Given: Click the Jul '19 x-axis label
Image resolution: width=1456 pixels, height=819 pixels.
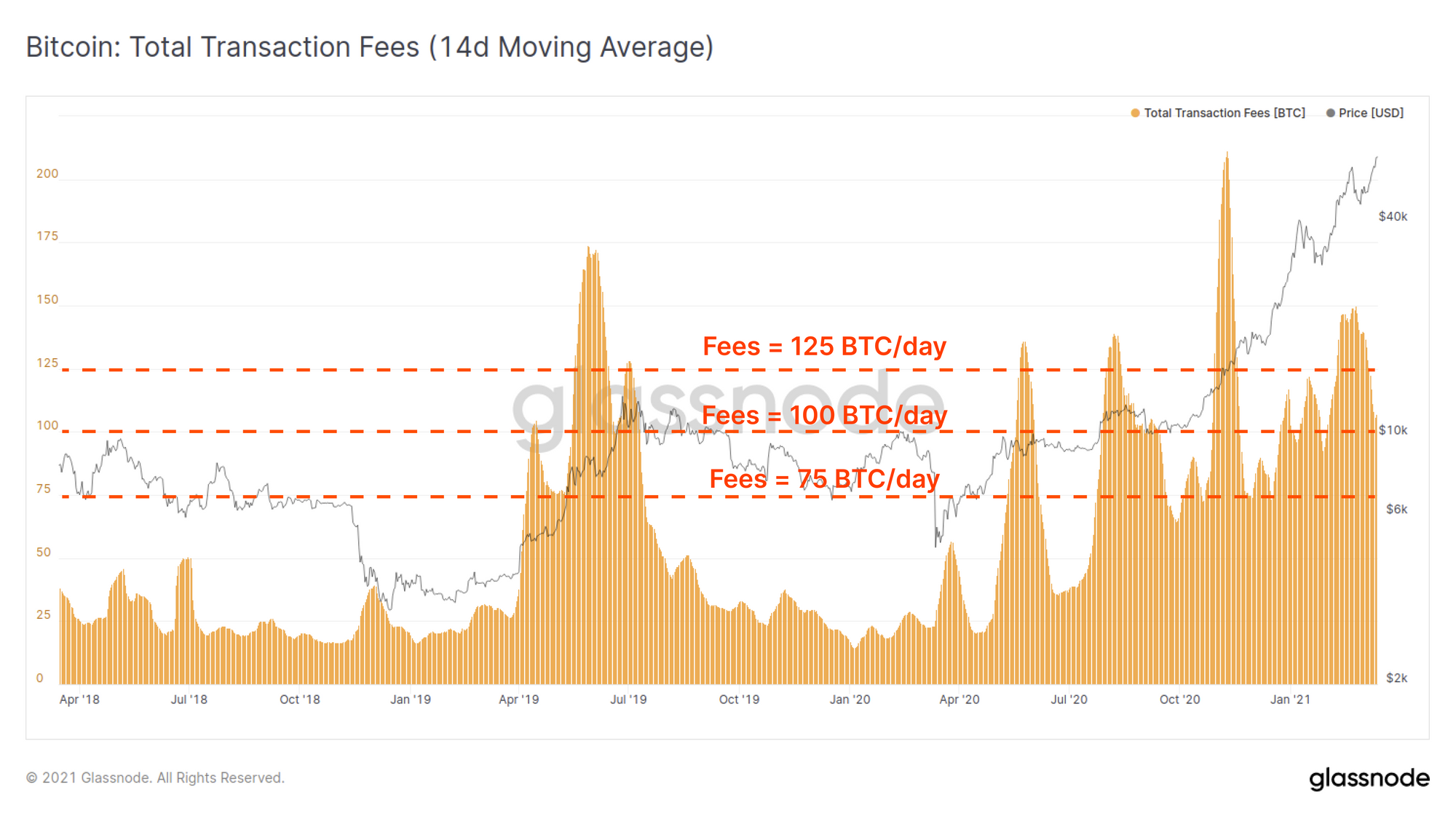Looking at the screenshot, I should click(x=628, y=700).
